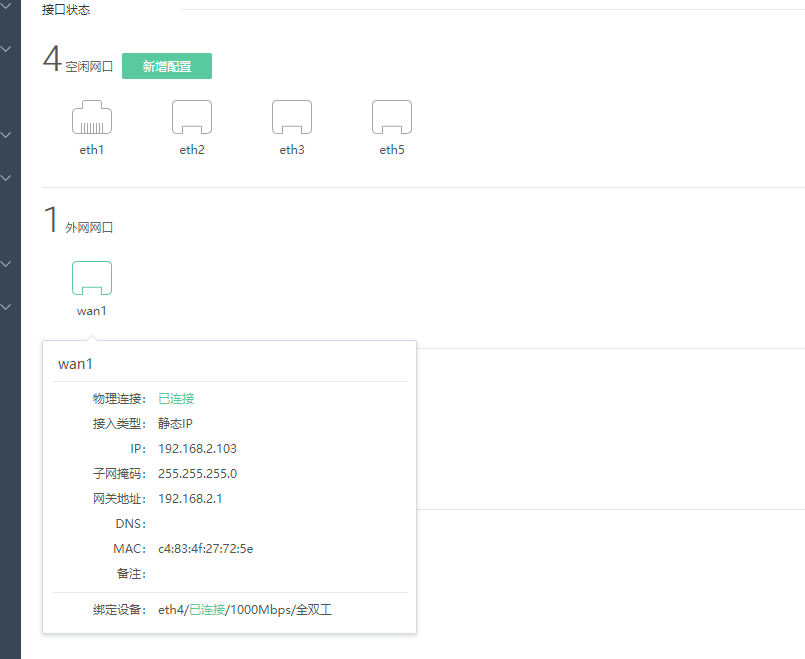The height and width of the screenshot is (659, 805).
Task: Click the MAC address c4:83:4f:27:72:5e
Action: click(205, 549)
